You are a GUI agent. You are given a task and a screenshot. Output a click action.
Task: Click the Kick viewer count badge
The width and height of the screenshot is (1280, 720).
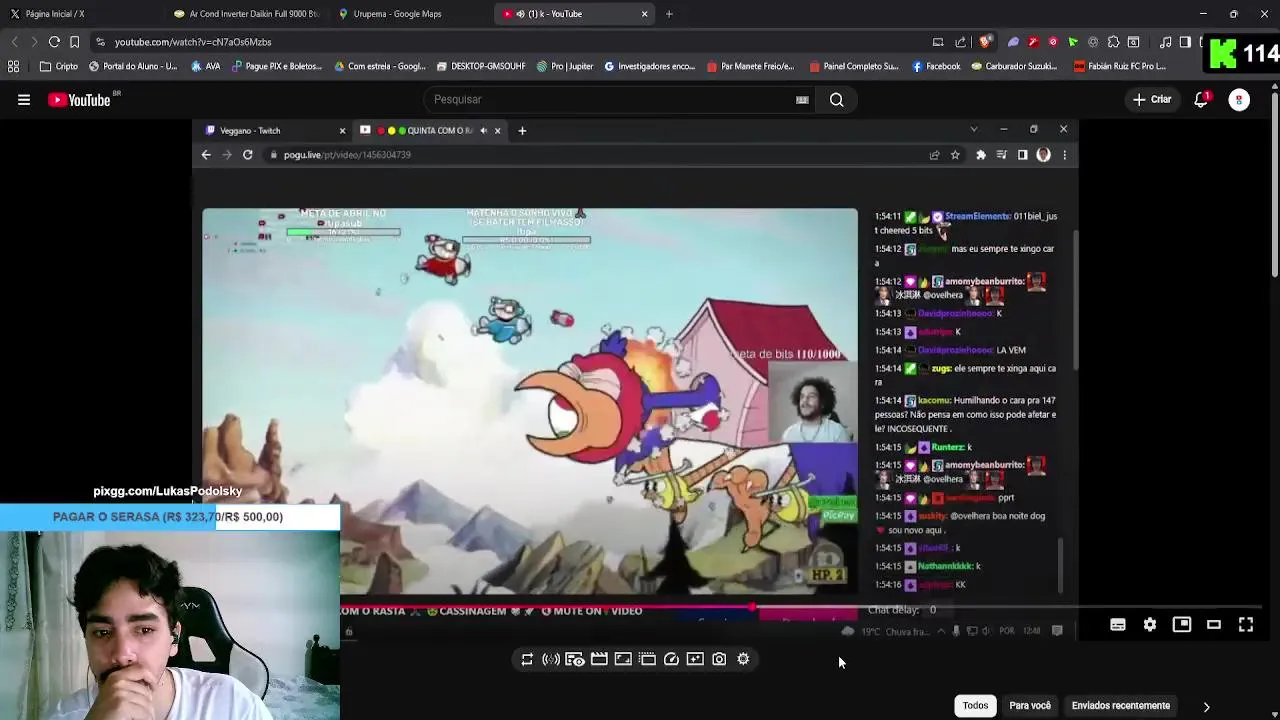pyautogui.click(x=1243, y=53)
